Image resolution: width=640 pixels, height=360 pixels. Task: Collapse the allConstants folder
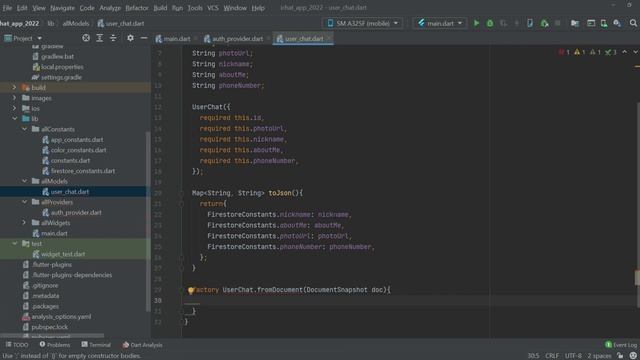(x=24, y=129)
